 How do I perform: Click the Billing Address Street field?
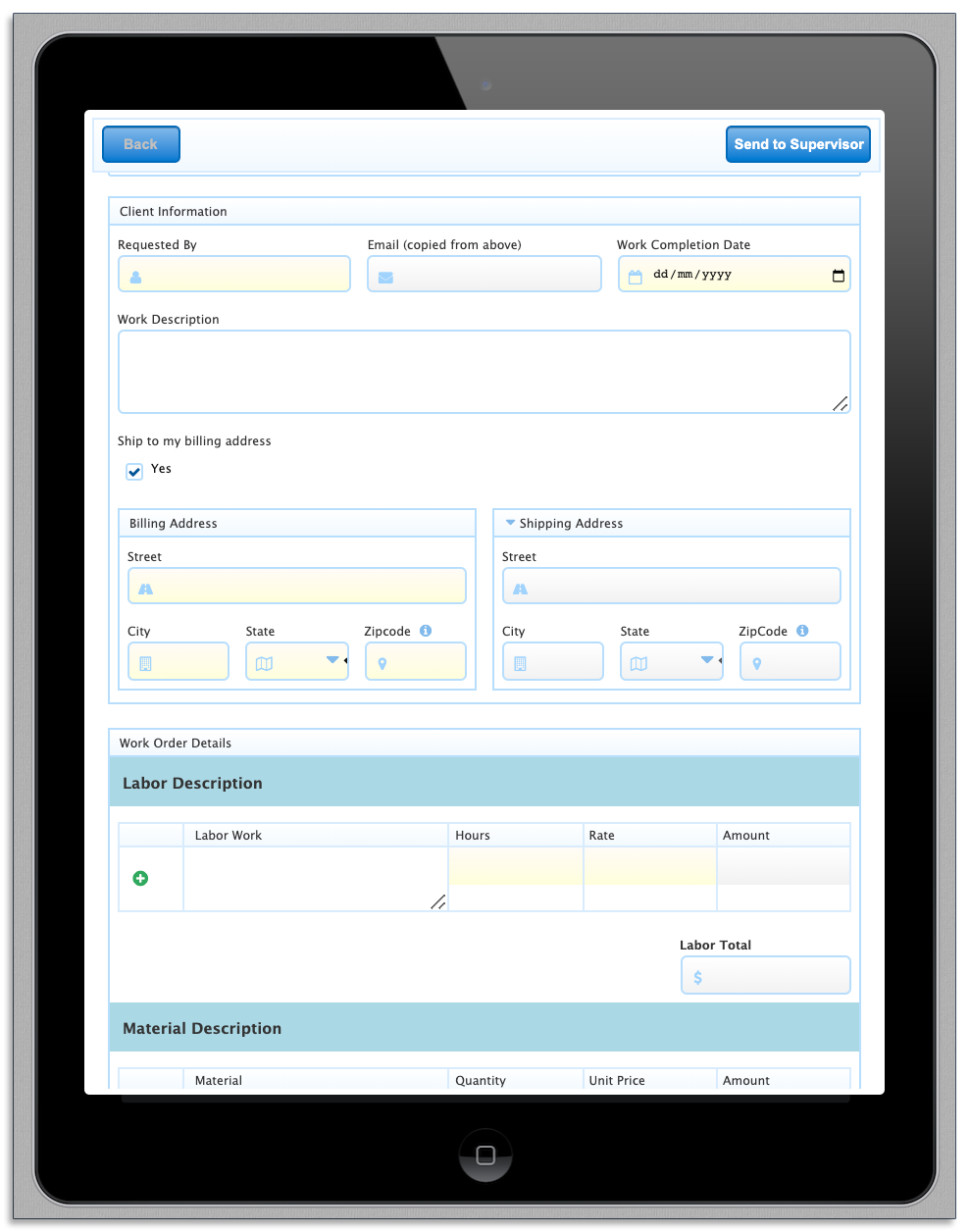point(297,586)
